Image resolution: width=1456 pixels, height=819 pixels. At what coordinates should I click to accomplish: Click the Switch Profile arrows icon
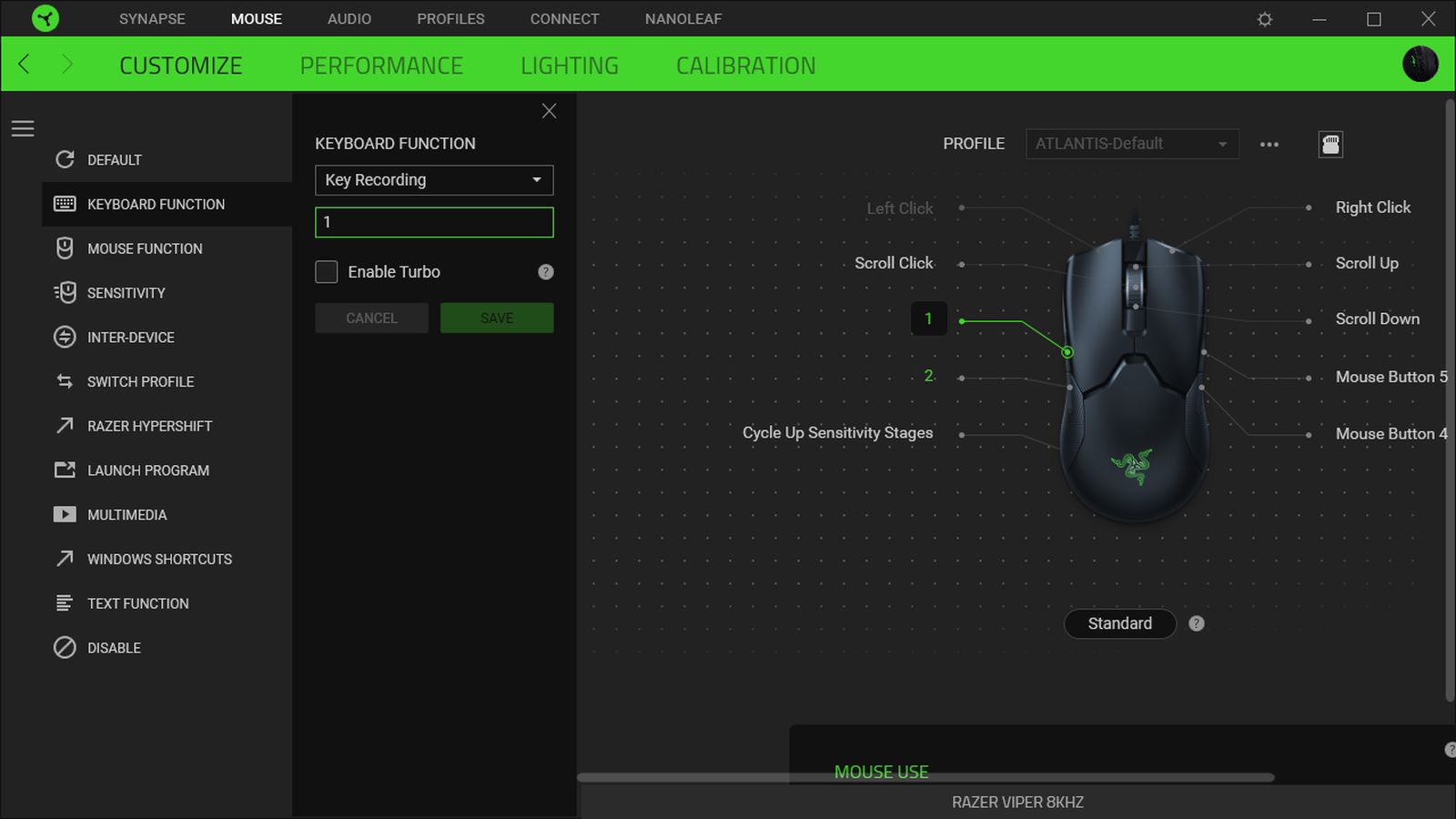65,381
